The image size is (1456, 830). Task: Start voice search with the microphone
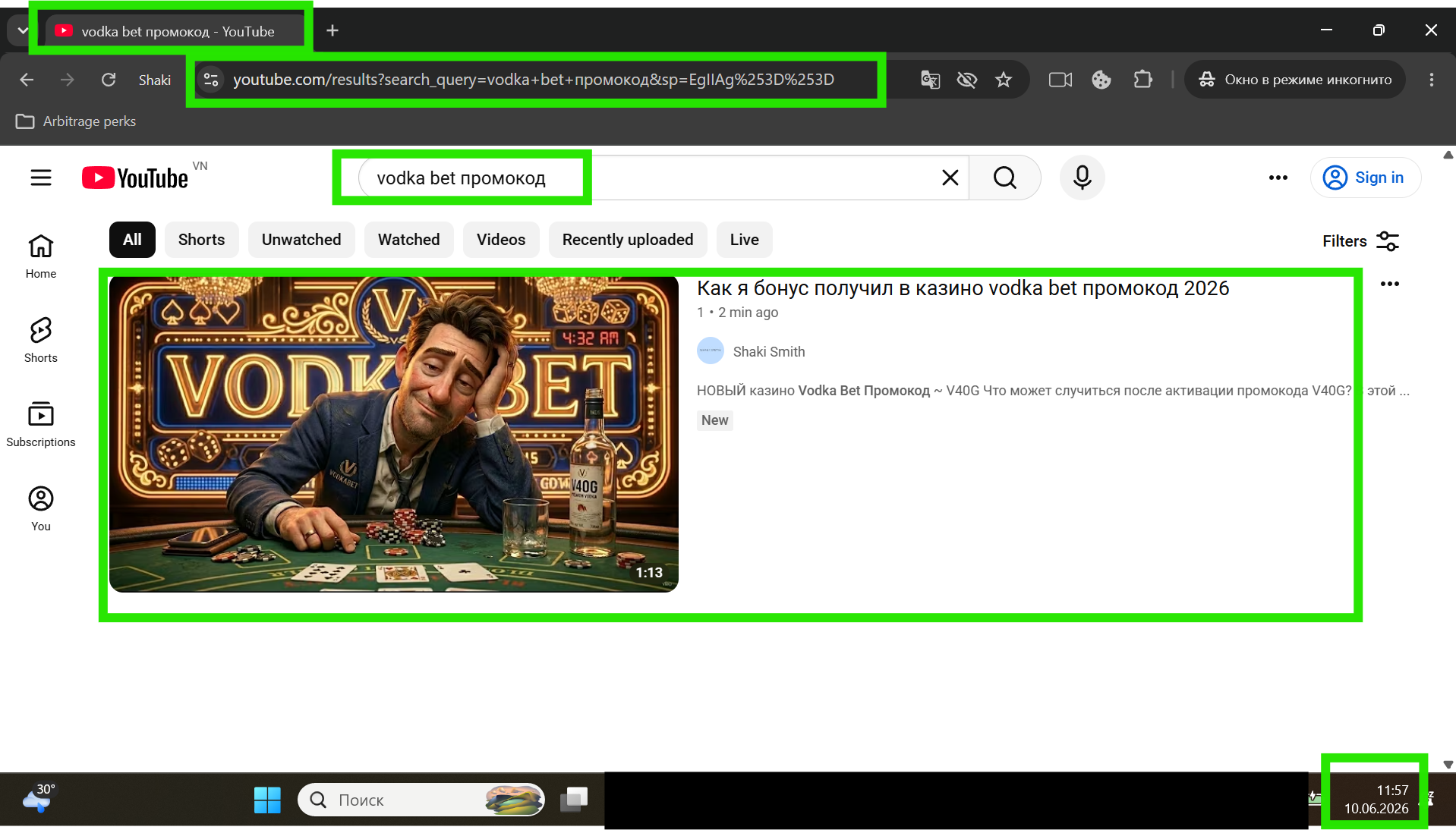[1083, 178]
